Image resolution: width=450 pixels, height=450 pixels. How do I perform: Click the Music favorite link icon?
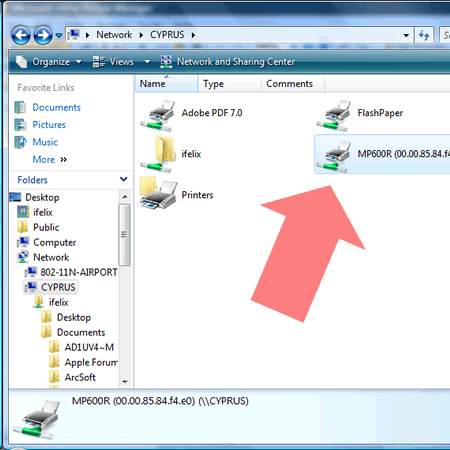tap(20, 142)
